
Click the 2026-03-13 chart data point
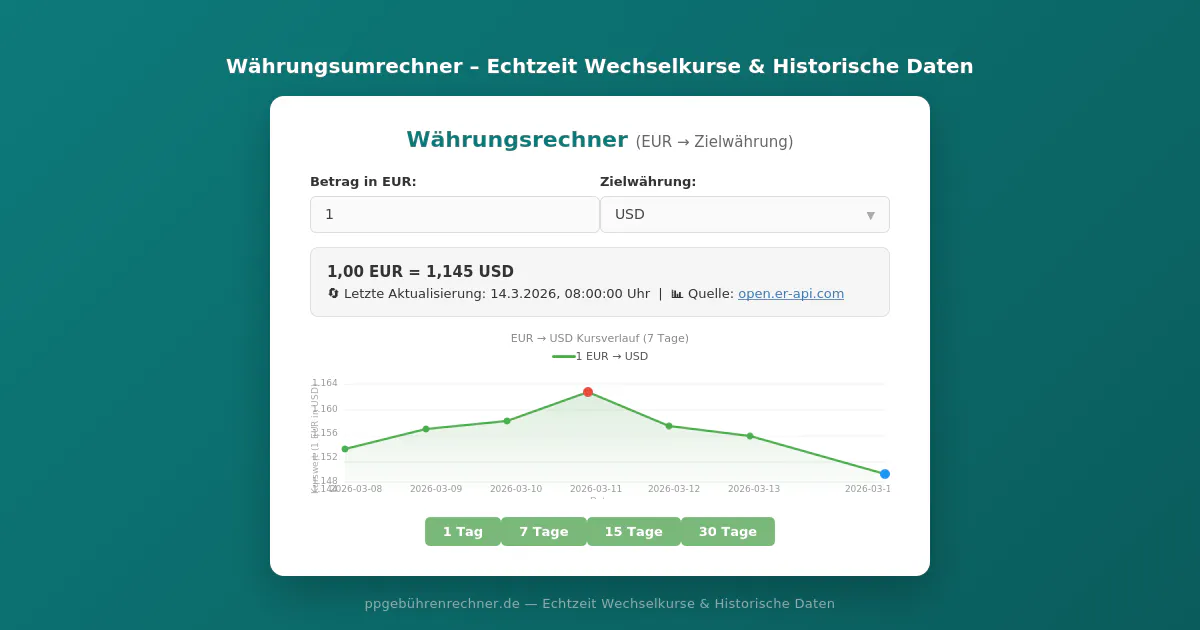pos(750,436)
